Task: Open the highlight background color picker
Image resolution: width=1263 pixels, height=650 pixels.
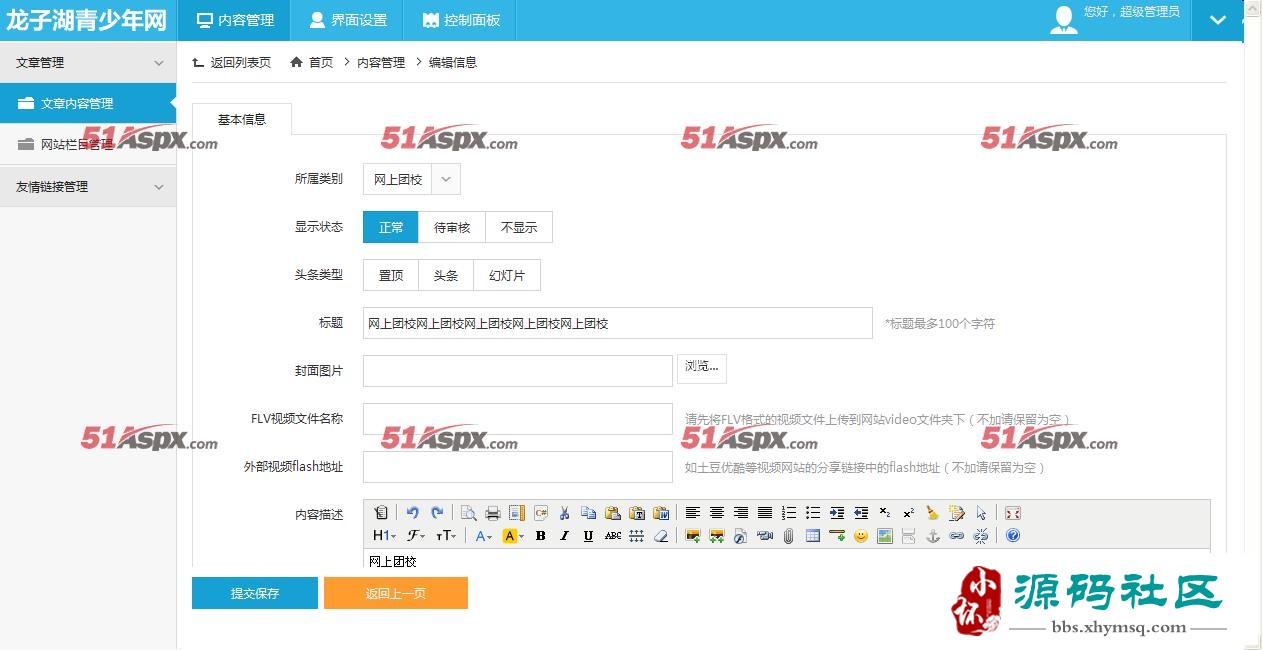Action: click(513, 536)
